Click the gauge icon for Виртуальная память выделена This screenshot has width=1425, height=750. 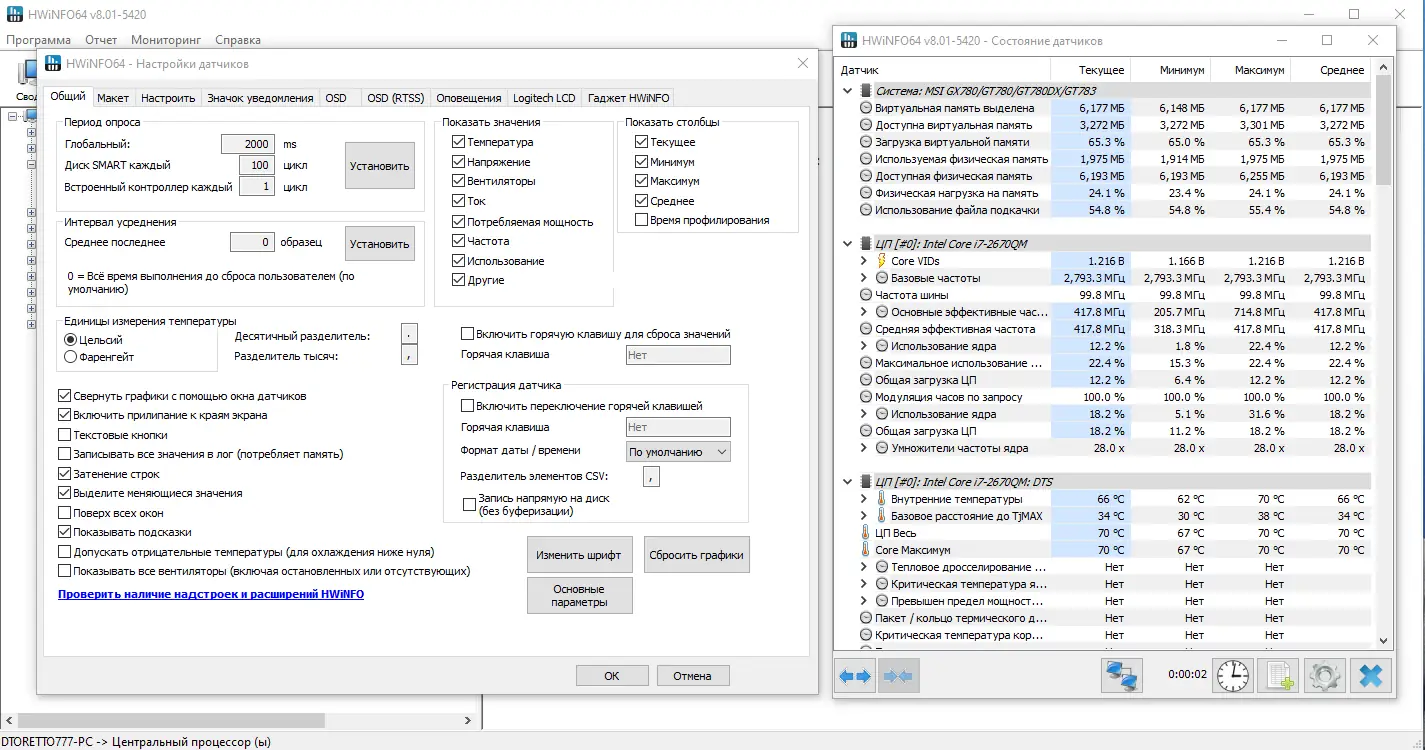tap(866, 108)
